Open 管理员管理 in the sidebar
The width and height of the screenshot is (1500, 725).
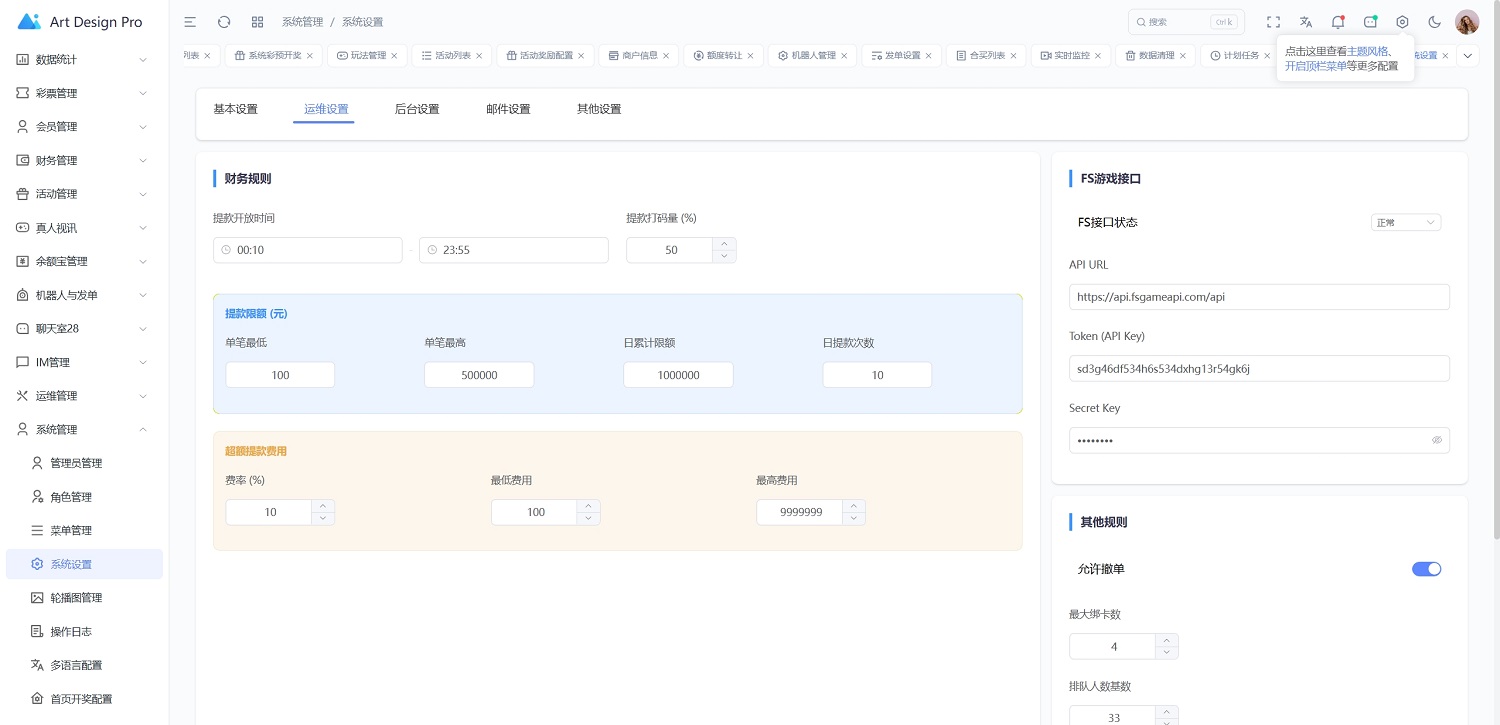pos(76,463)
